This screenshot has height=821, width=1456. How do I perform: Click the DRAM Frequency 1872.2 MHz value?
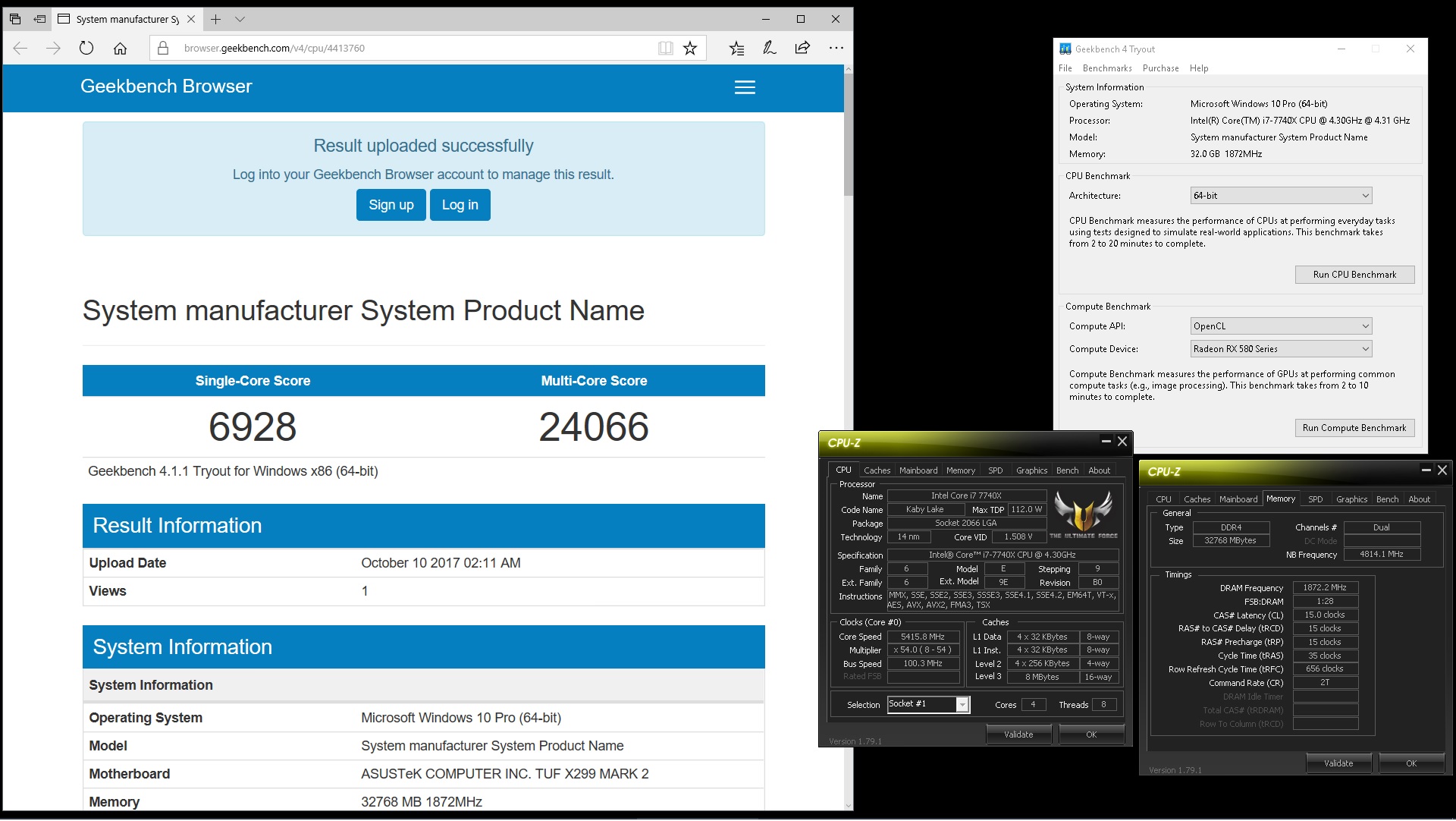[x=1325, y=588]
